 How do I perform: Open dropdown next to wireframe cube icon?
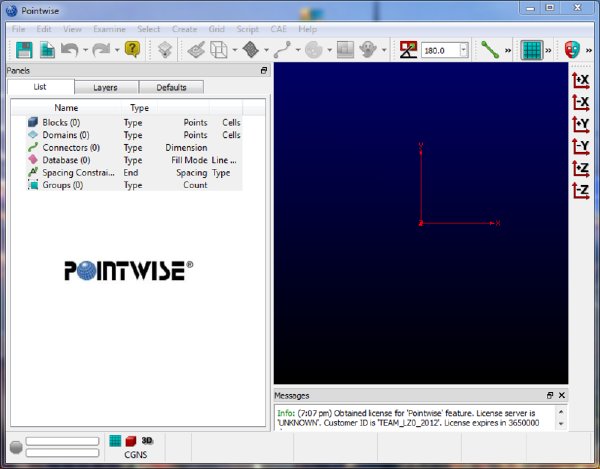point(235,50)
